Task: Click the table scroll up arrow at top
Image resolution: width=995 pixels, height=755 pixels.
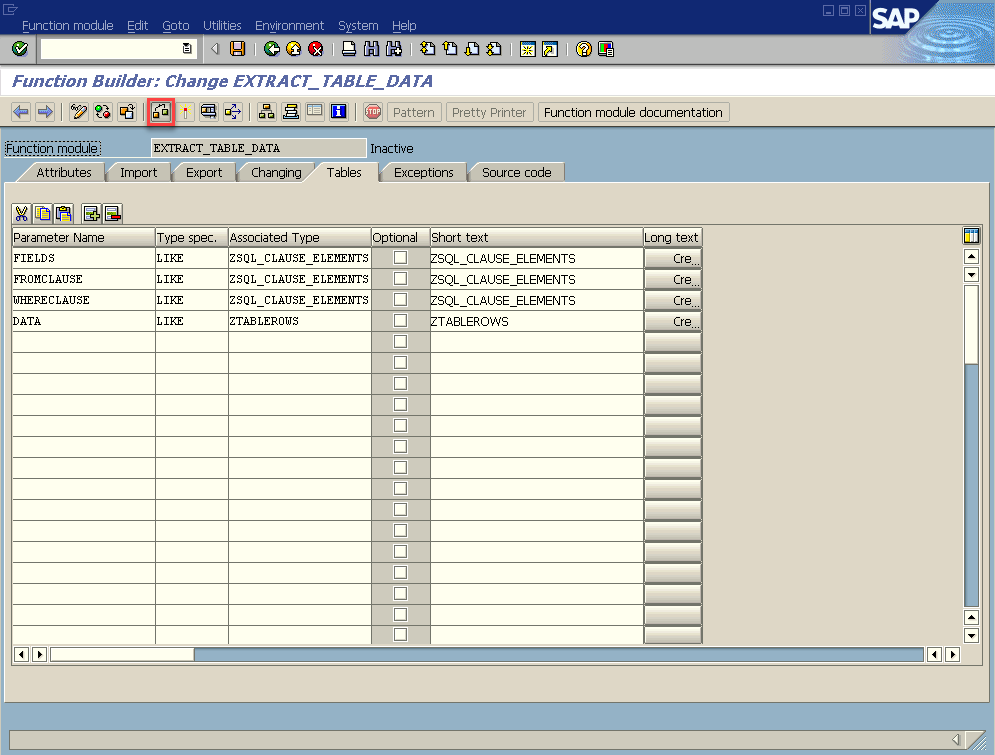Action: 971,256
